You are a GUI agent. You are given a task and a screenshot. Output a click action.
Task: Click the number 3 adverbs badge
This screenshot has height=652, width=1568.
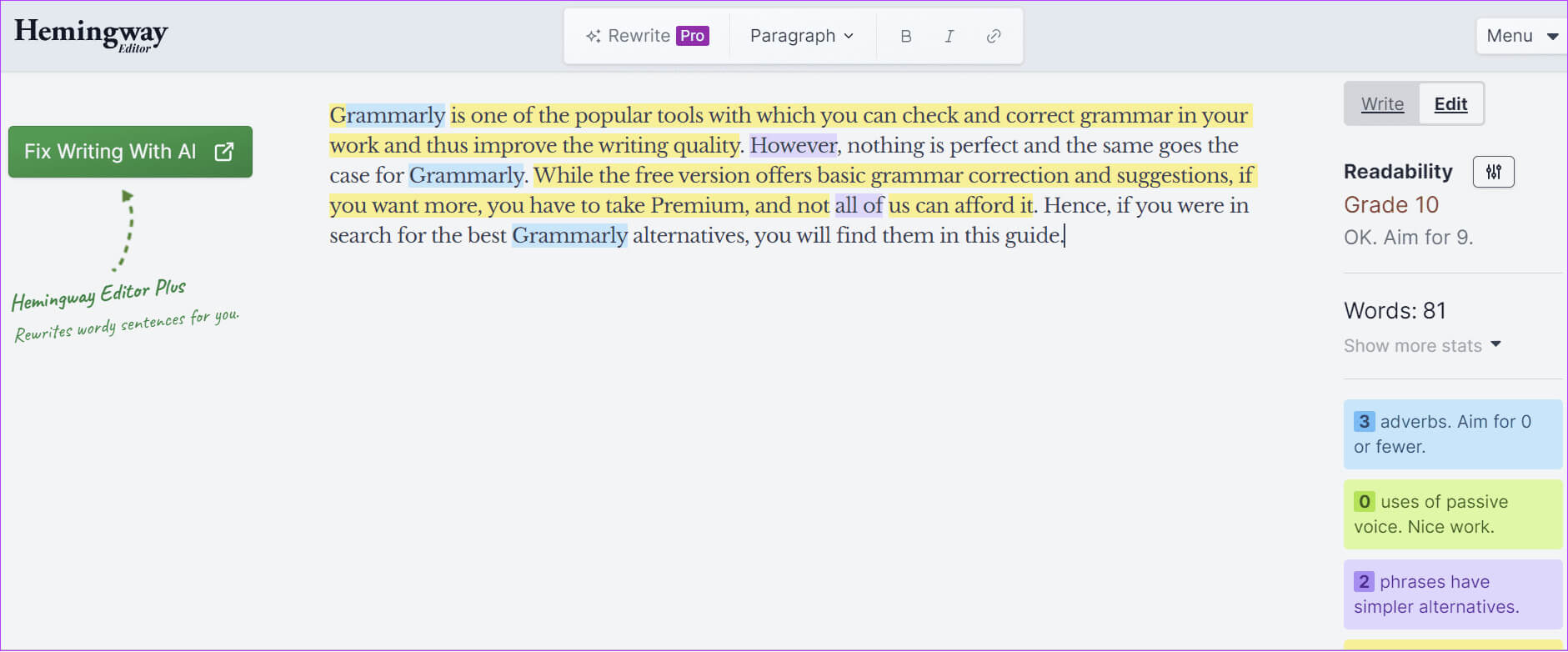point(1364,421)
